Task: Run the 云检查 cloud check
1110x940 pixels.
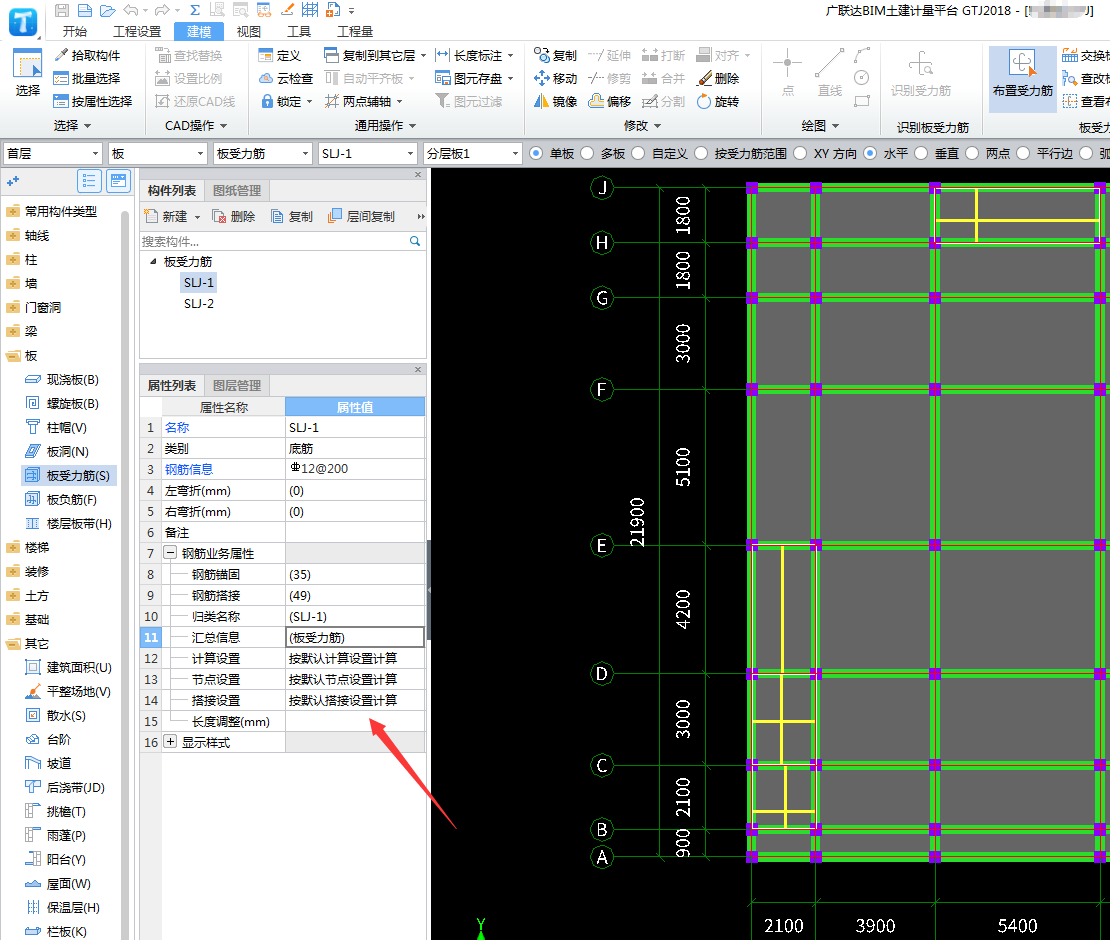Action: tap(286, 79)
